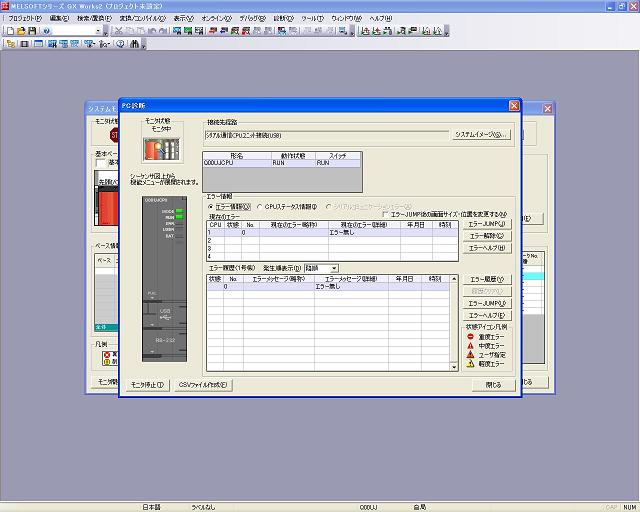Click the green monitor toolbar icon
Viewport: 640px width, 512px height.
pos(188,31)
